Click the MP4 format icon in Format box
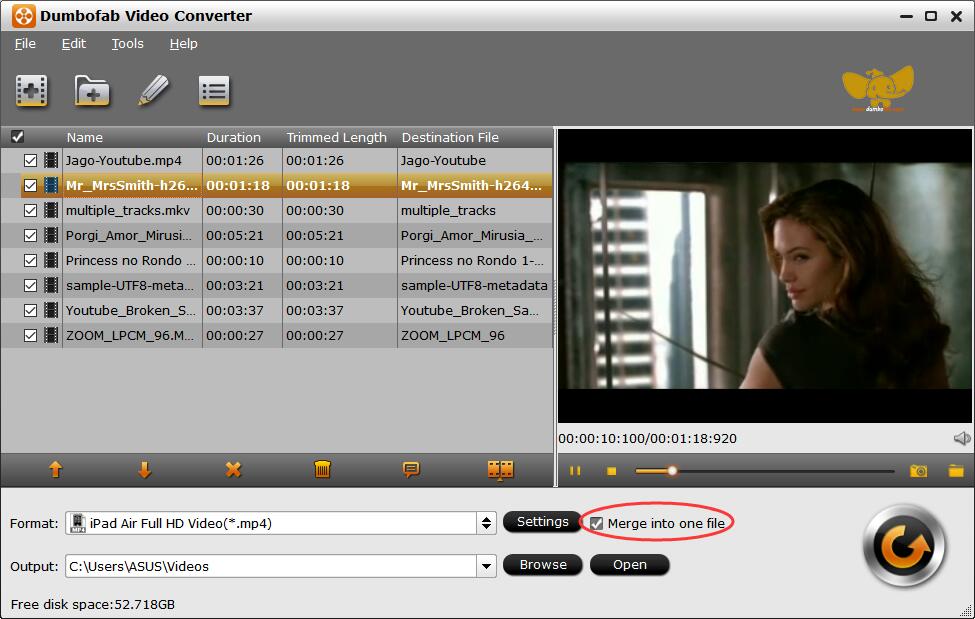This screenshot has height=619, width=975. click(78, 523)
